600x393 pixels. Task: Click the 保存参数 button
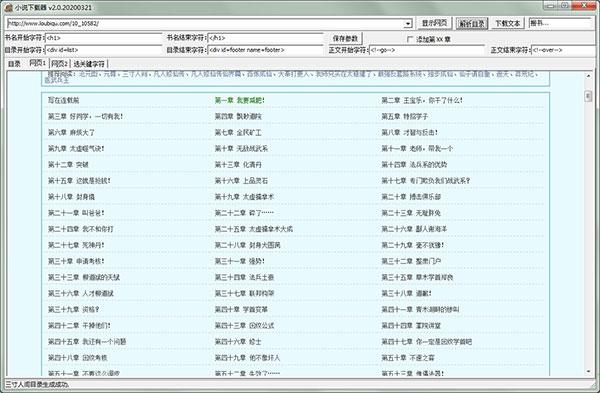pyautogui.click(x=345, y=39)
